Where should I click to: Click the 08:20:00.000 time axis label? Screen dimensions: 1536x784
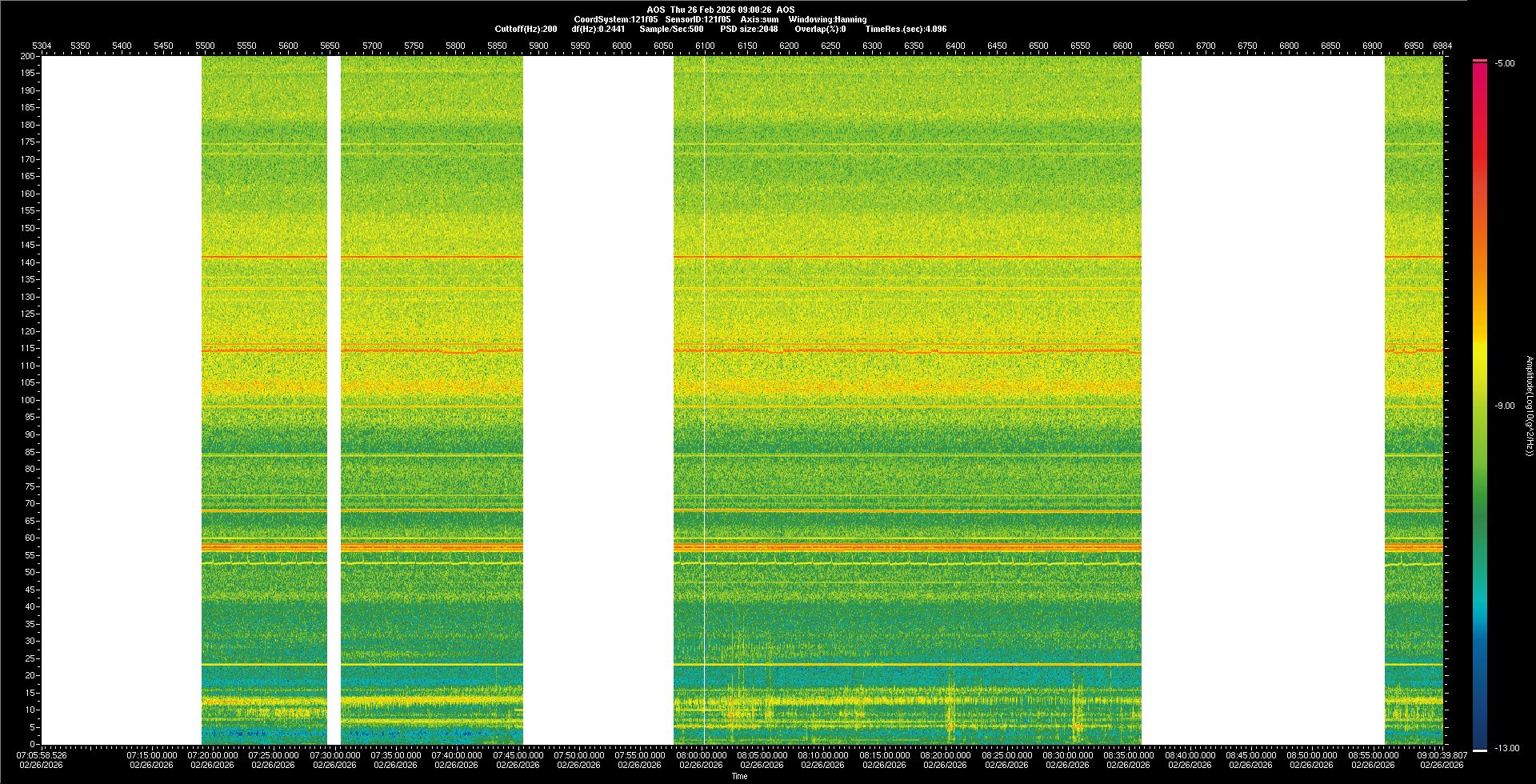(945, 754)
